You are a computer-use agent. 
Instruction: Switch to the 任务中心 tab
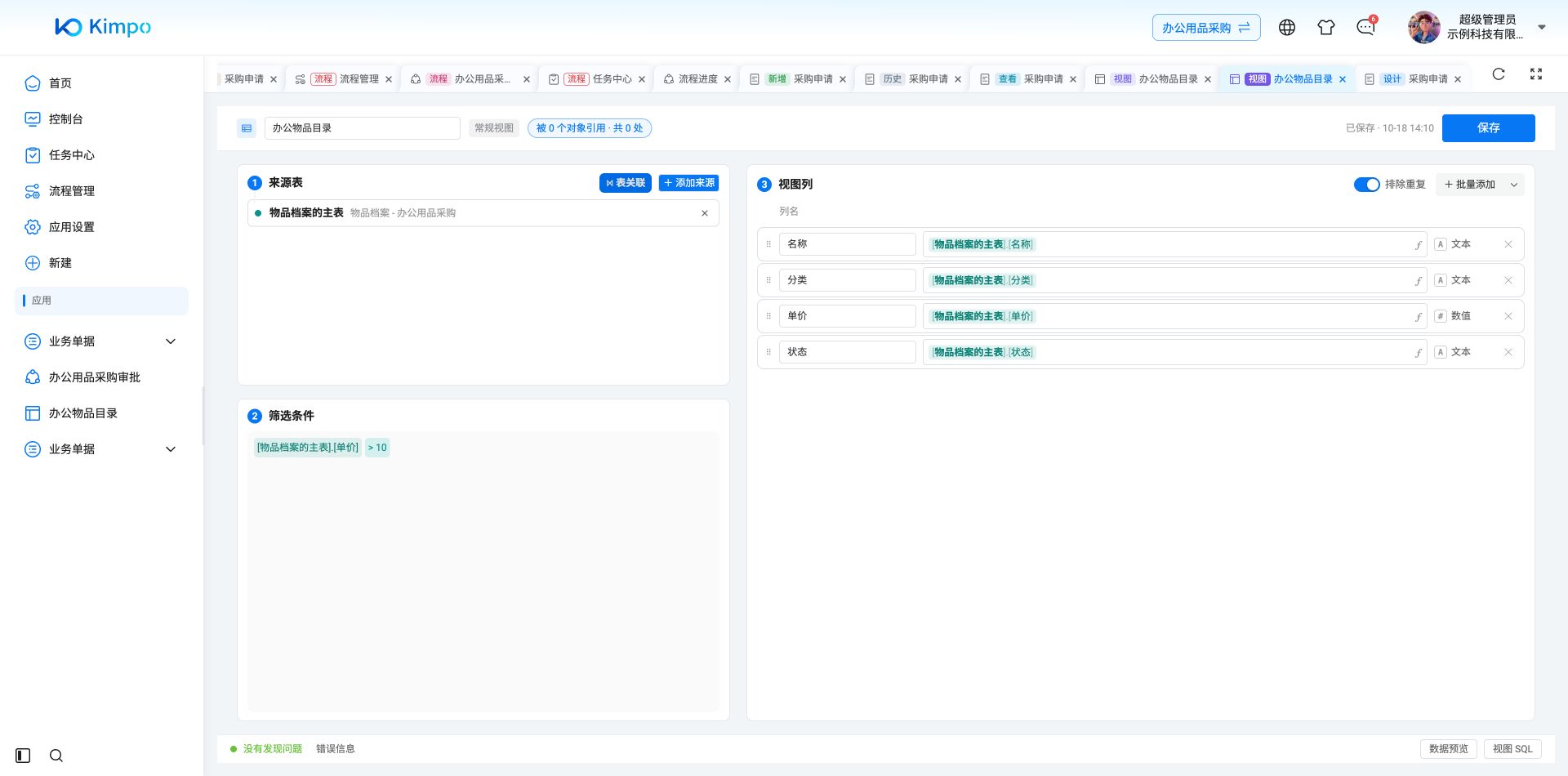597,79
